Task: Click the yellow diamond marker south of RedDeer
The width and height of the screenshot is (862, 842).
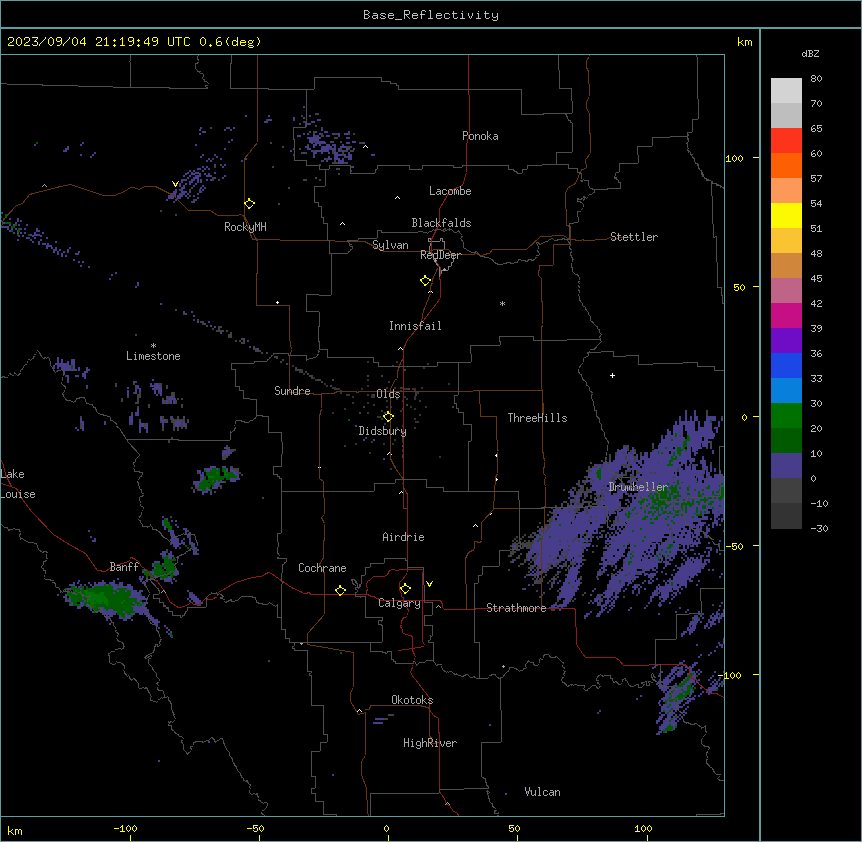Action: click(x=425, y=281)
